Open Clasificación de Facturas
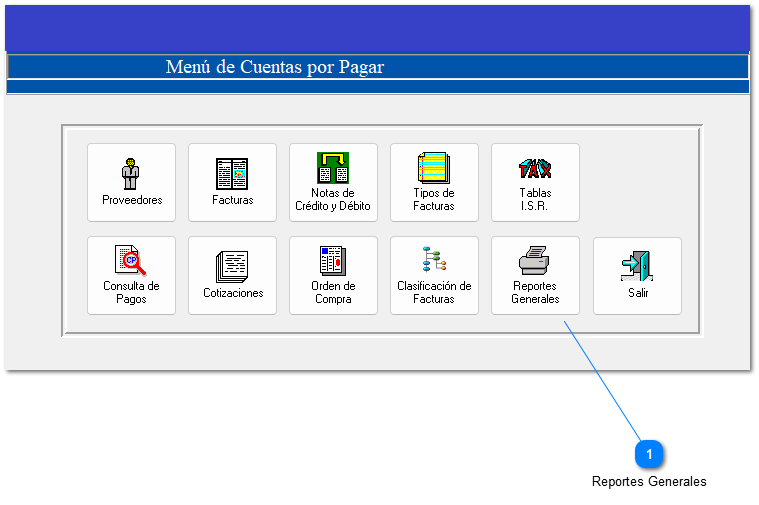This screenshot has width=759, height=505. [434, 275]
